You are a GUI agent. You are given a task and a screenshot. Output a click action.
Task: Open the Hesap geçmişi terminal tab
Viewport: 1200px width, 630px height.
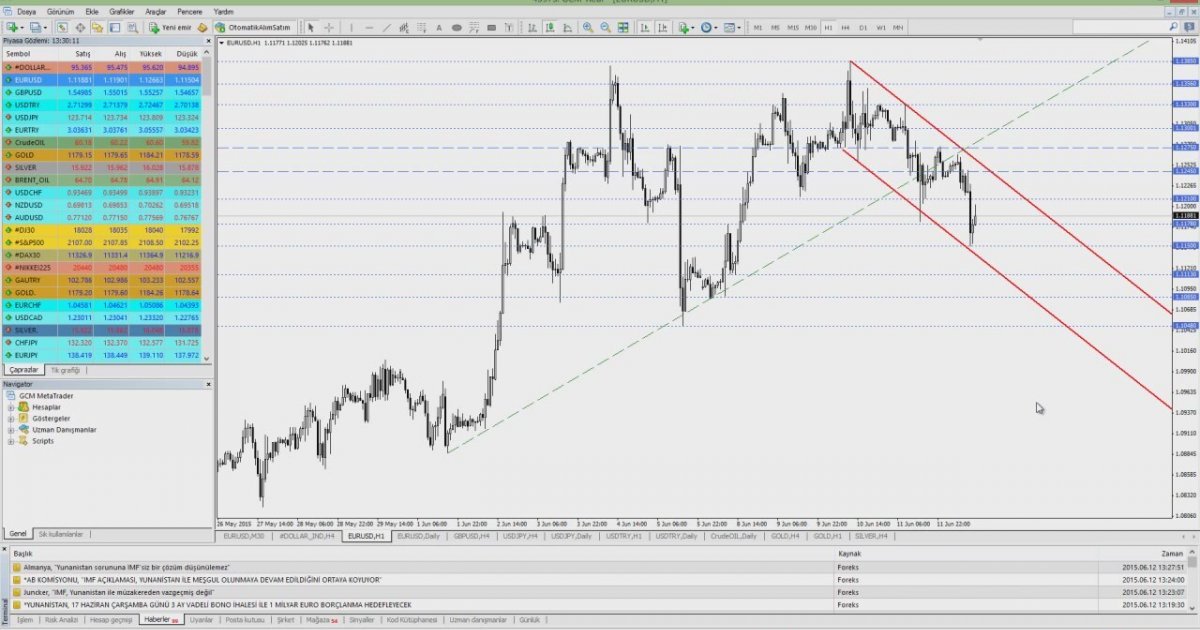tap(112, 620)
